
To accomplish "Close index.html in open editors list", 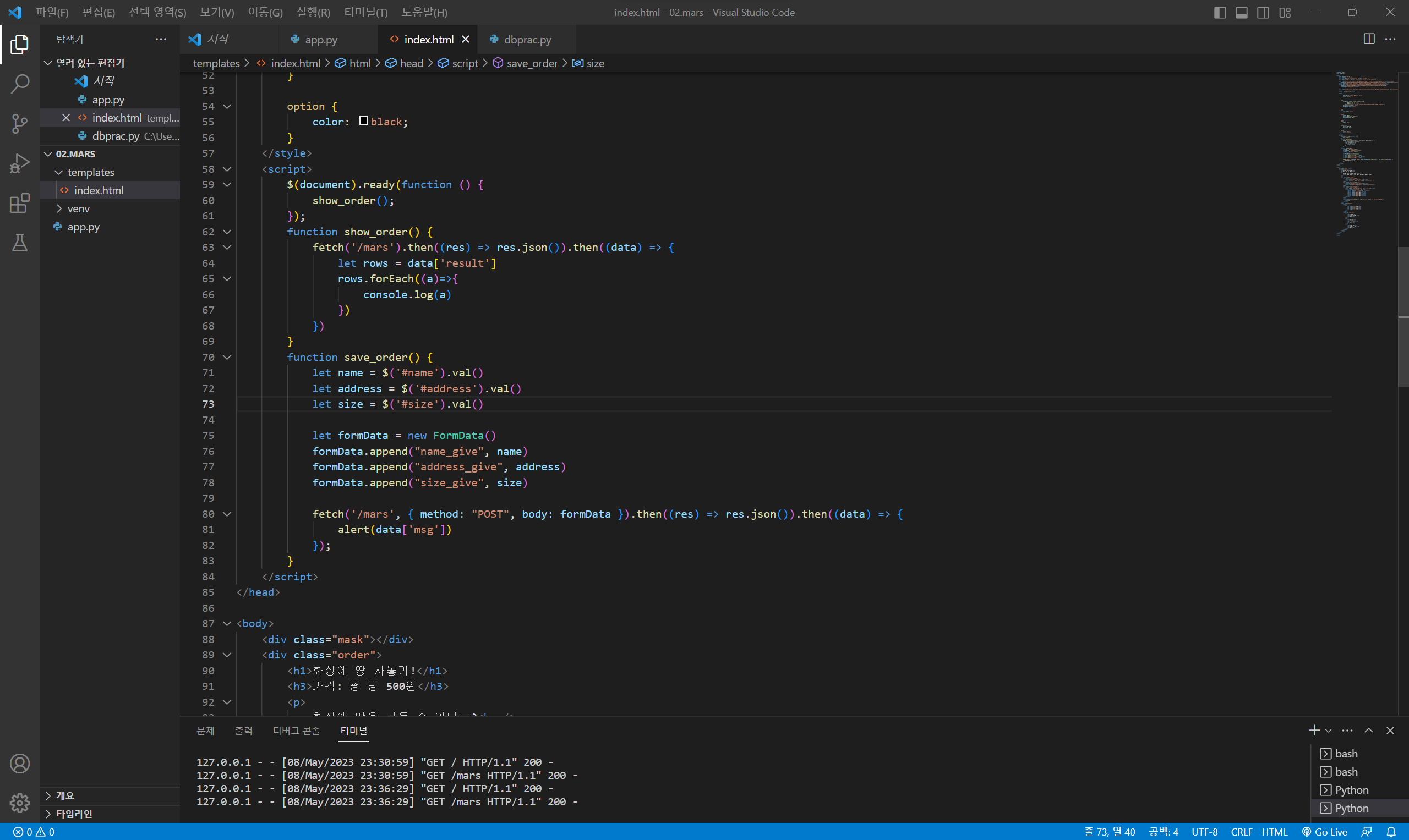I will (x=65, y=118).
